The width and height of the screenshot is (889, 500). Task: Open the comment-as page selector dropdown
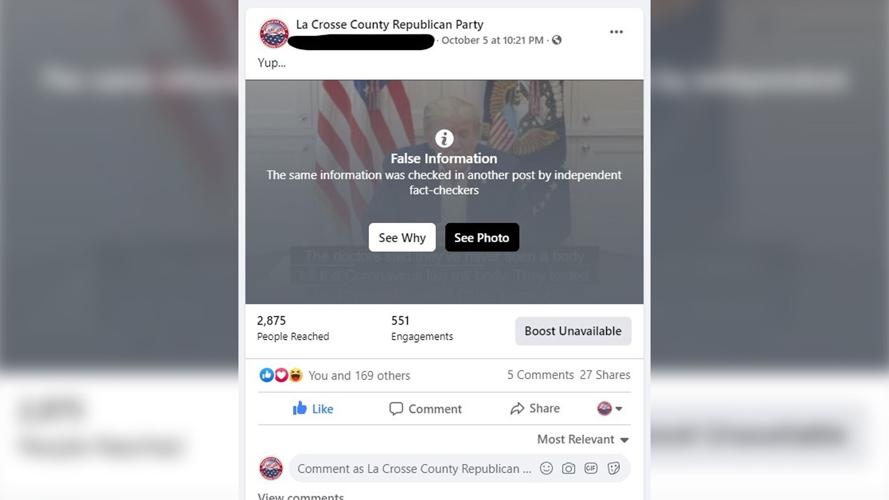click(x=609, y=408)
